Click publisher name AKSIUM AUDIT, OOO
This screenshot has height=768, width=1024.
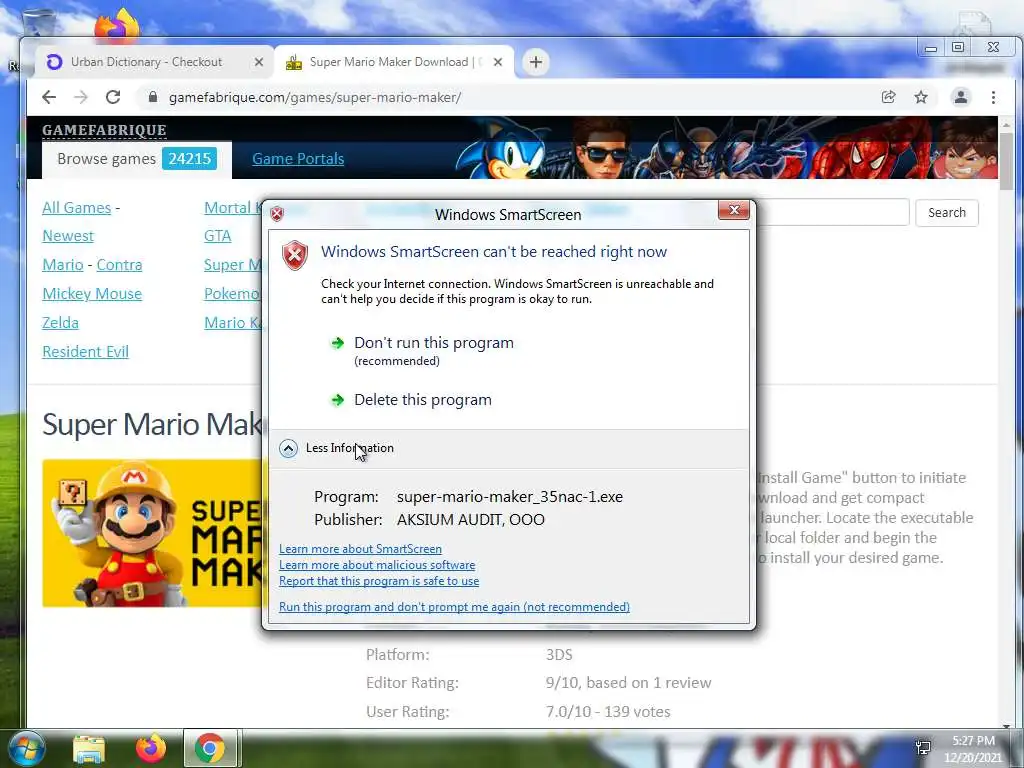tap(470, 520)
